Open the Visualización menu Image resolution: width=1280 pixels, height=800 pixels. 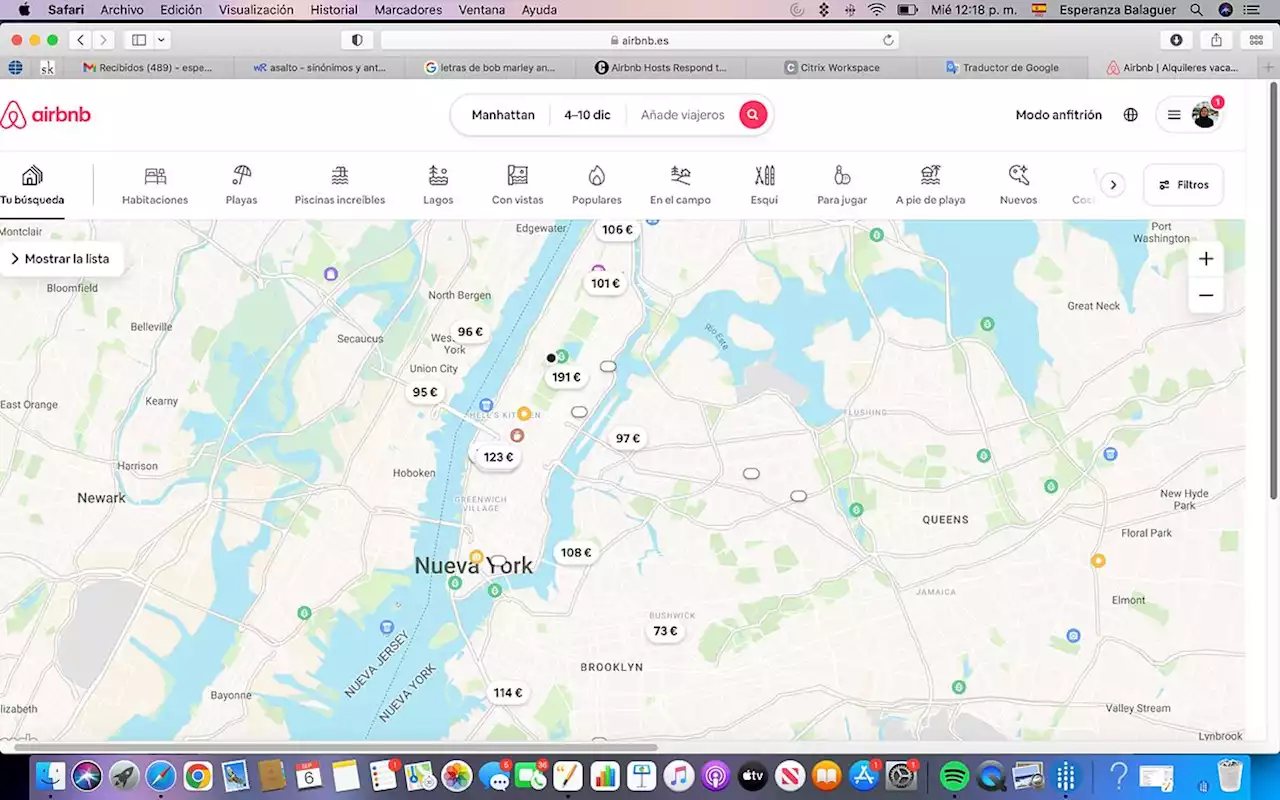[x=256, y=10]
